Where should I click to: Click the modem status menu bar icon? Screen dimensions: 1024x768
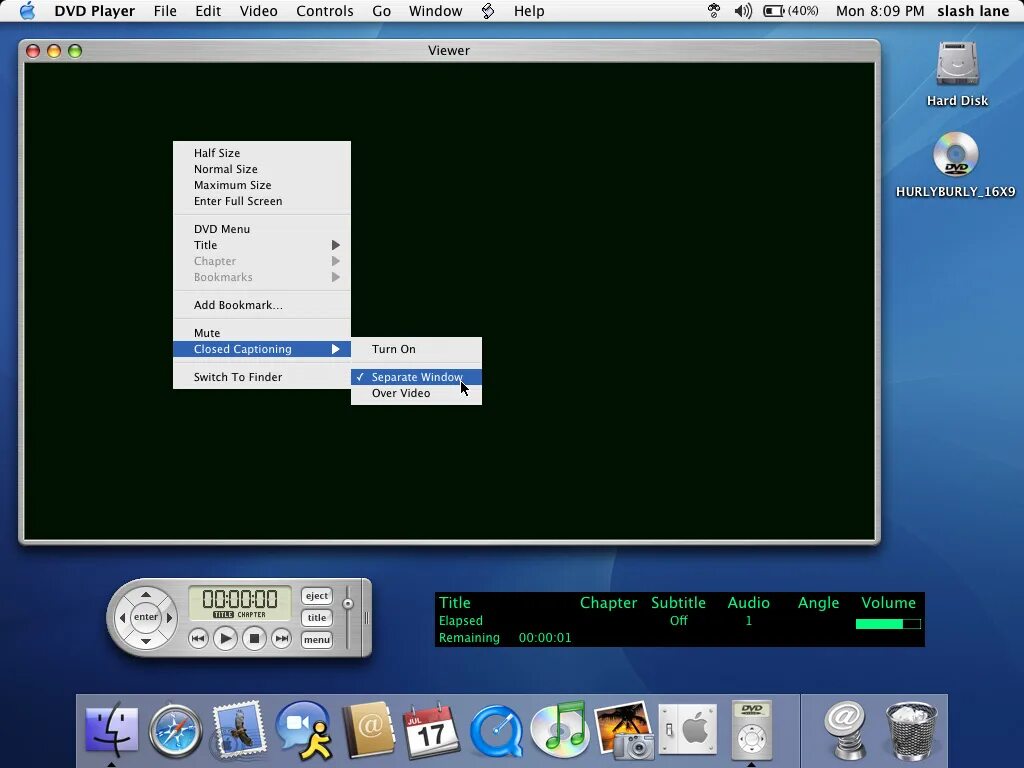click(x=714, y=11)
